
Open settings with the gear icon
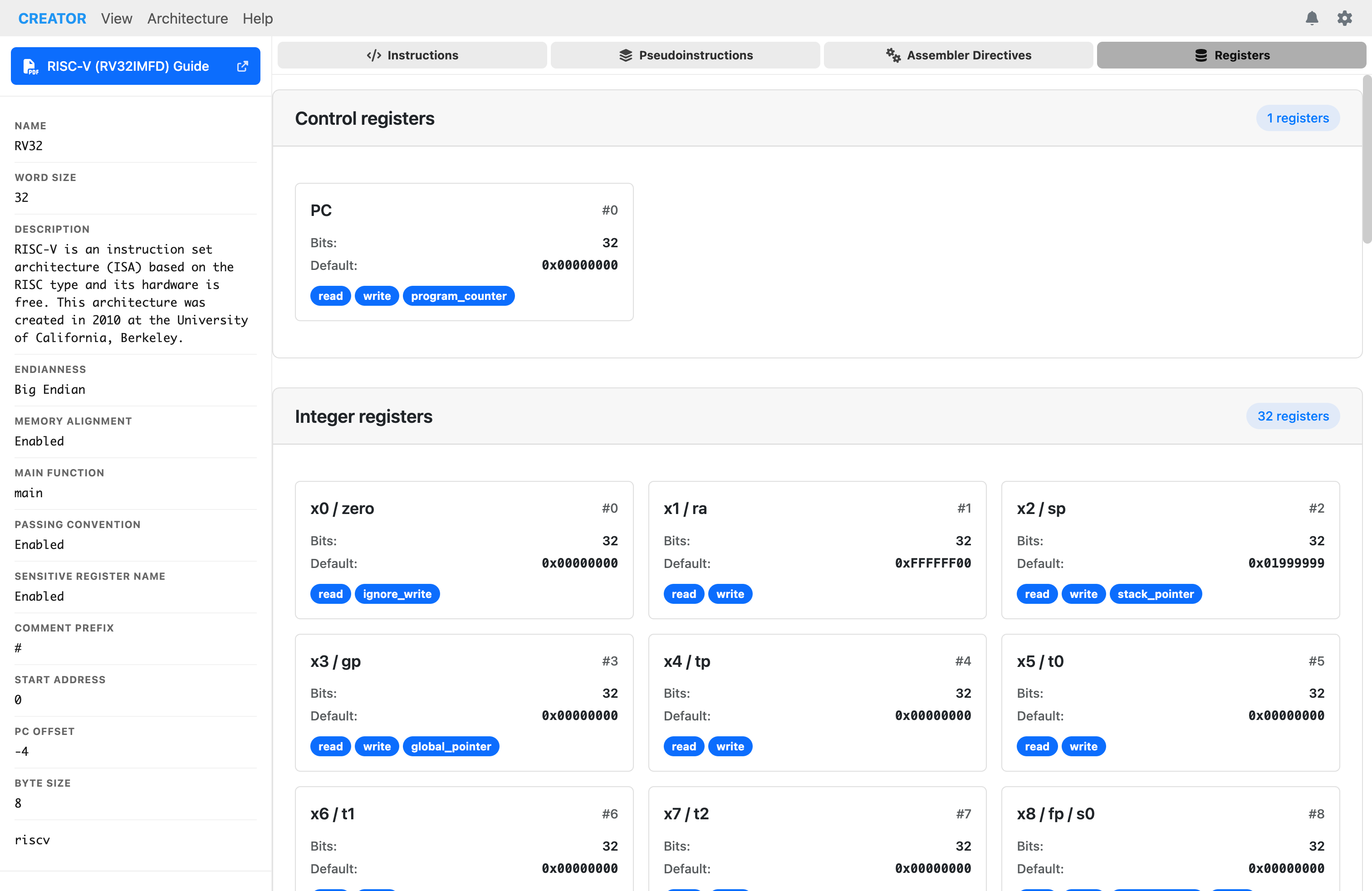[x=1345, y=18]
